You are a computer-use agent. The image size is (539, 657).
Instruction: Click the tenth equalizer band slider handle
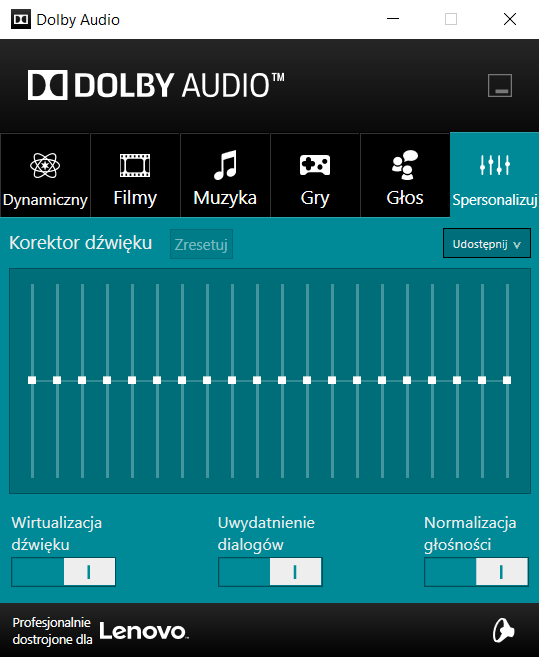[257, 380]
